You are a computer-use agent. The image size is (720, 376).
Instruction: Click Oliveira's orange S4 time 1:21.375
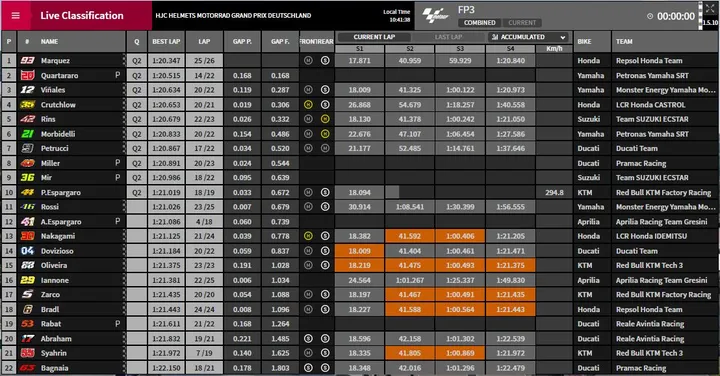coord(511,265)
